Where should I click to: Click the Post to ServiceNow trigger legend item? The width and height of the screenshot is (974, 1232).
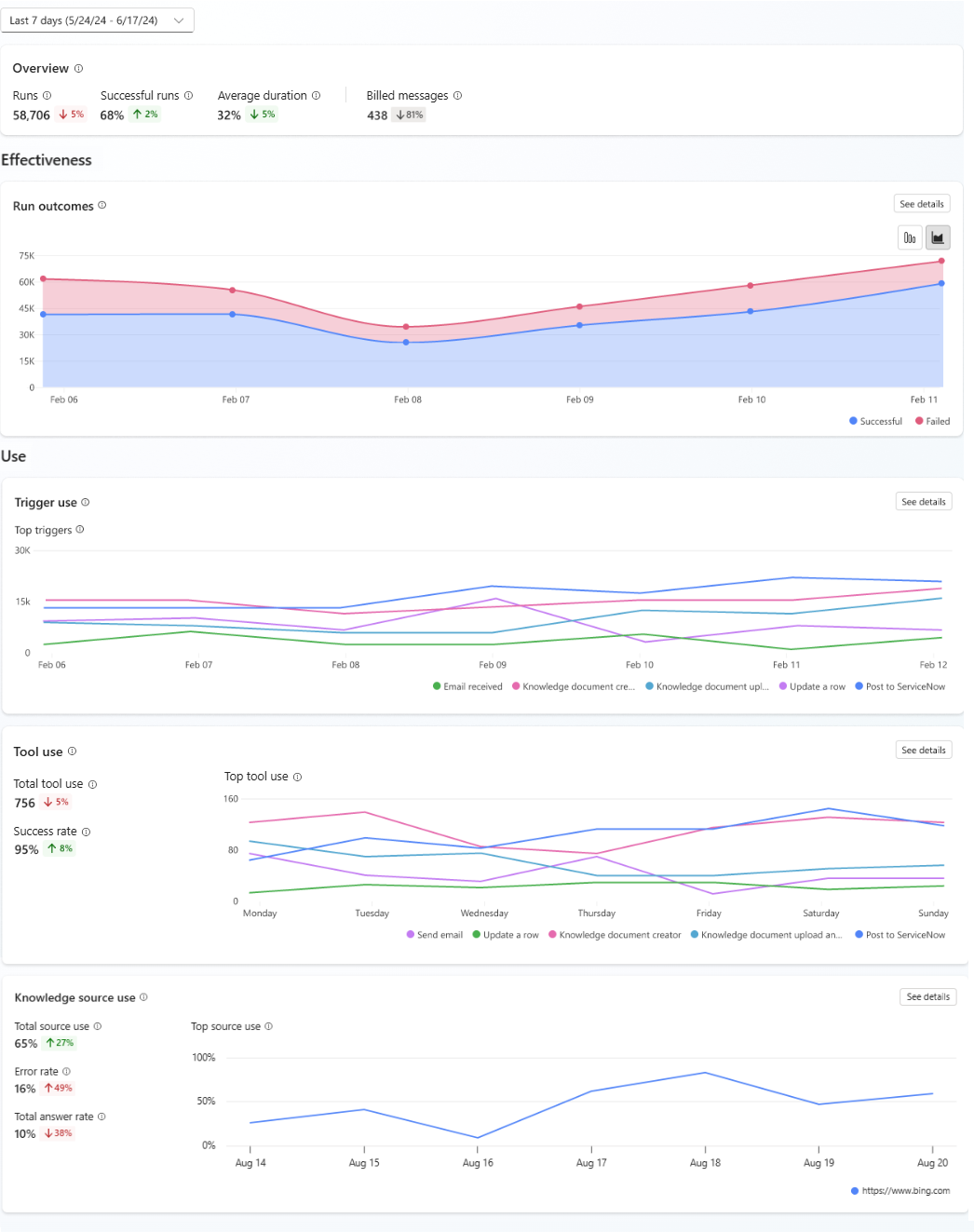[900, 687]
